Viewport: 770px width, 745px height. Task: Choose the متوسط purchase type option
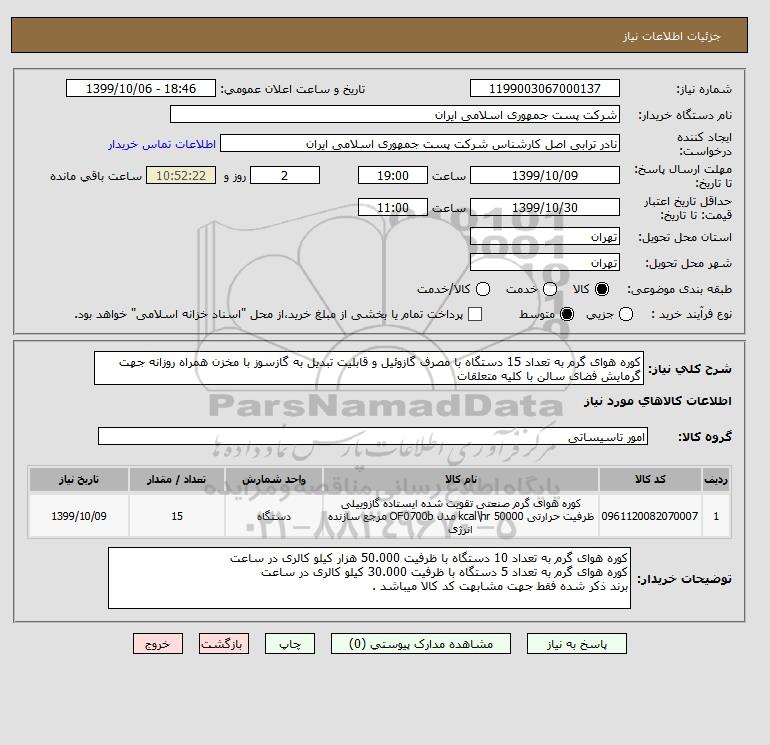click(567, 314)
